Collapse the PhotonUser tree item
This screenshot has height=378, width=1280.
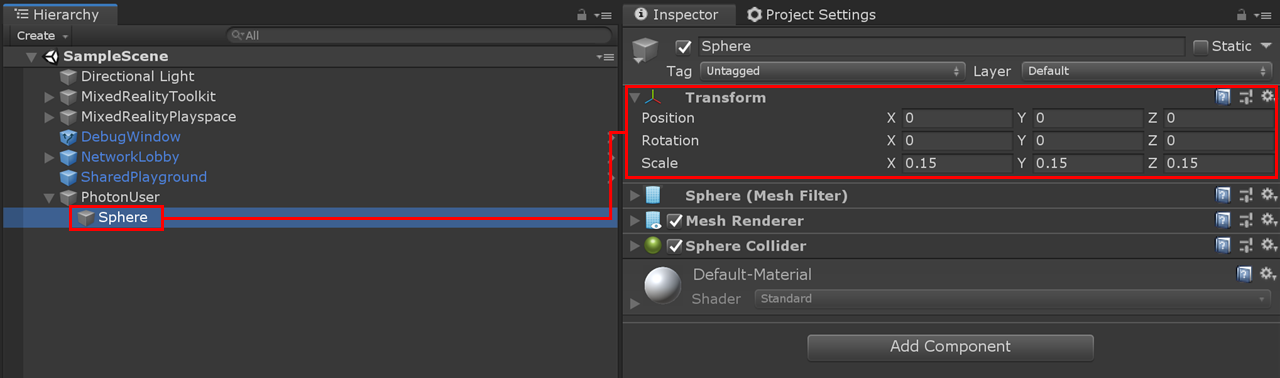(49, 197)
